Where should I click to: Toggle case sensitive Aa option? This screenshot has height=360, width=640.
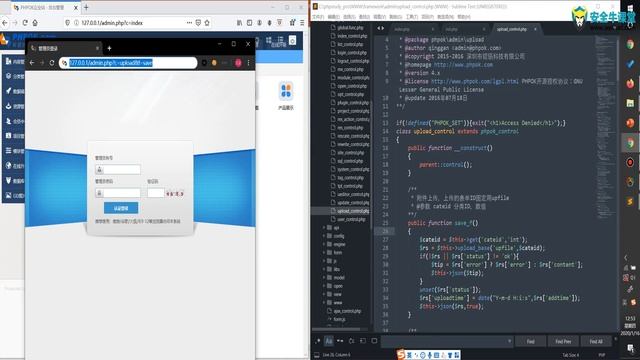(329, 341)
